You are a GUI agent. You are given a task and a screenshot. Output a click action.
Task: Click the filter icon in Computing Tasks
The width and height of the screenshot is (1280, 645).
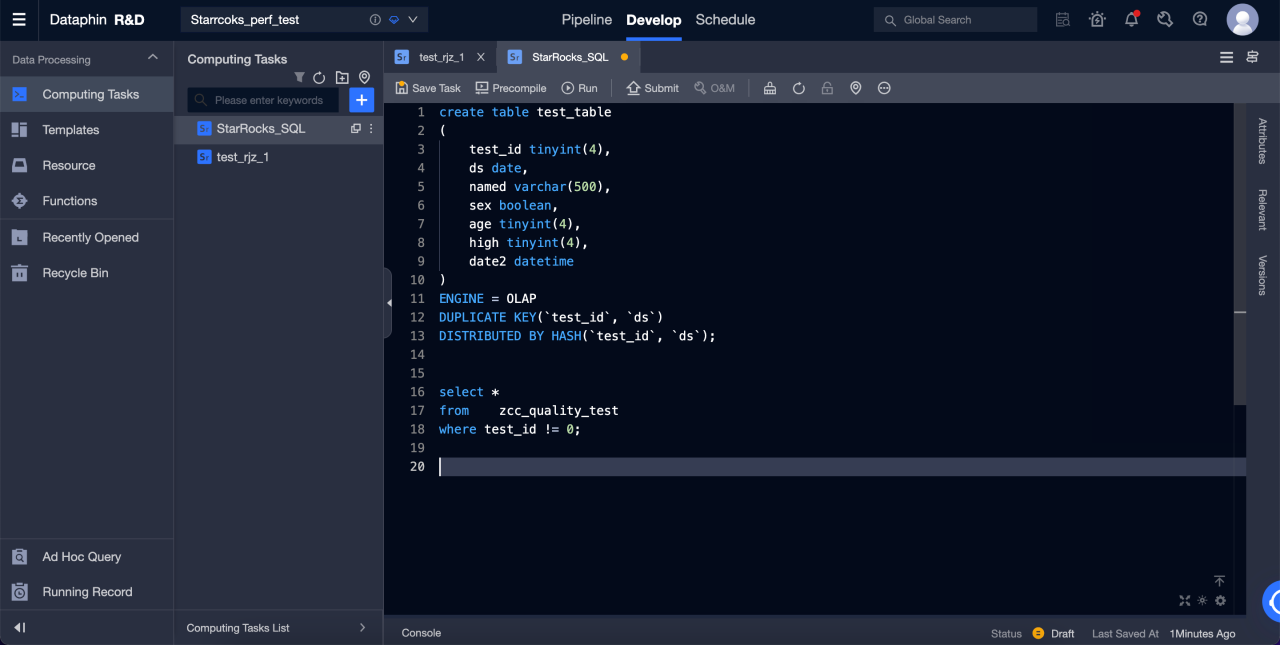pos(299,77)
